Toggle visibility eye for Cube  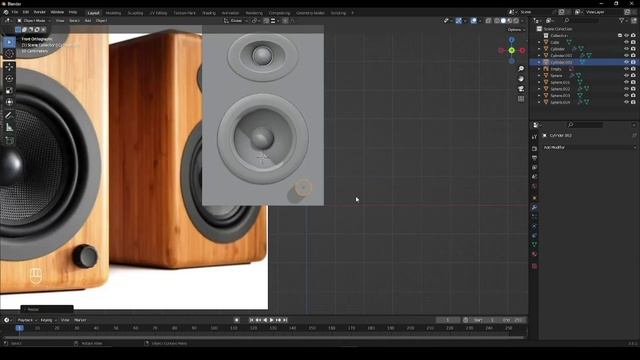tap(627, 42)
